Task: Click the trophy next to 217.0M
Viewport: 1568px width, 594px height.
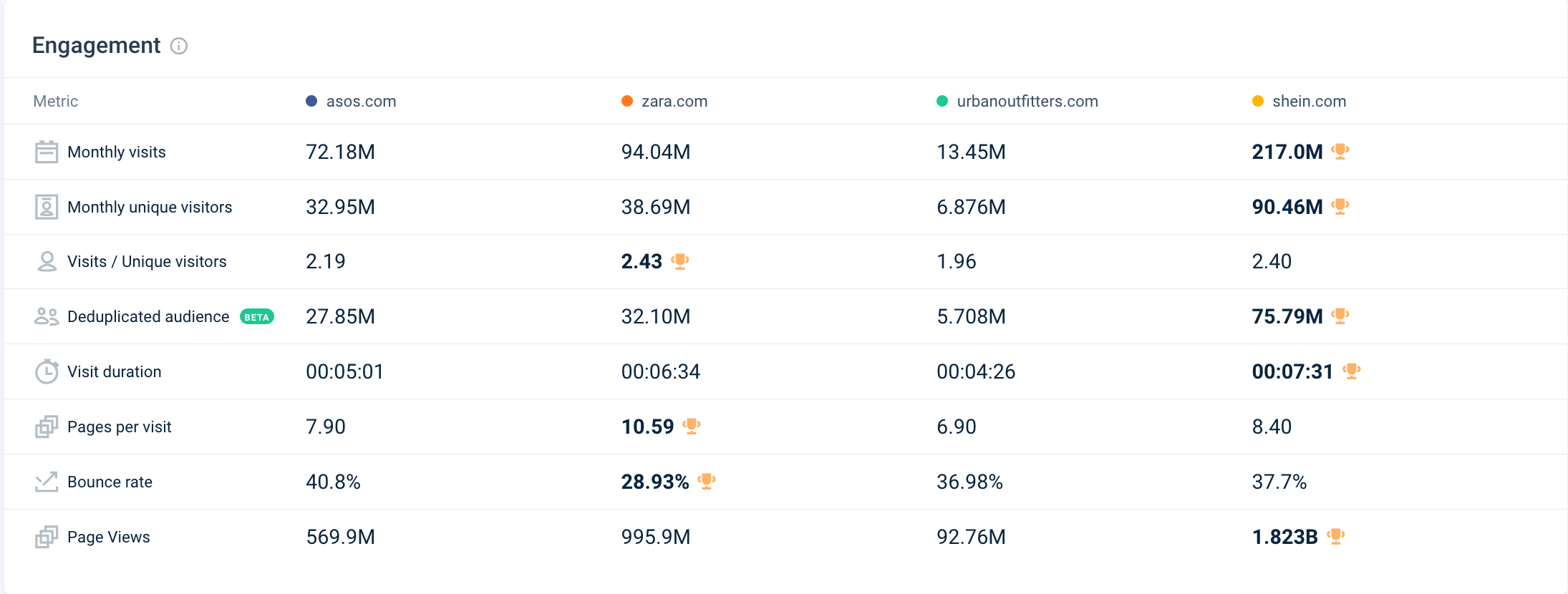Action: click(x=1340, y=151)
